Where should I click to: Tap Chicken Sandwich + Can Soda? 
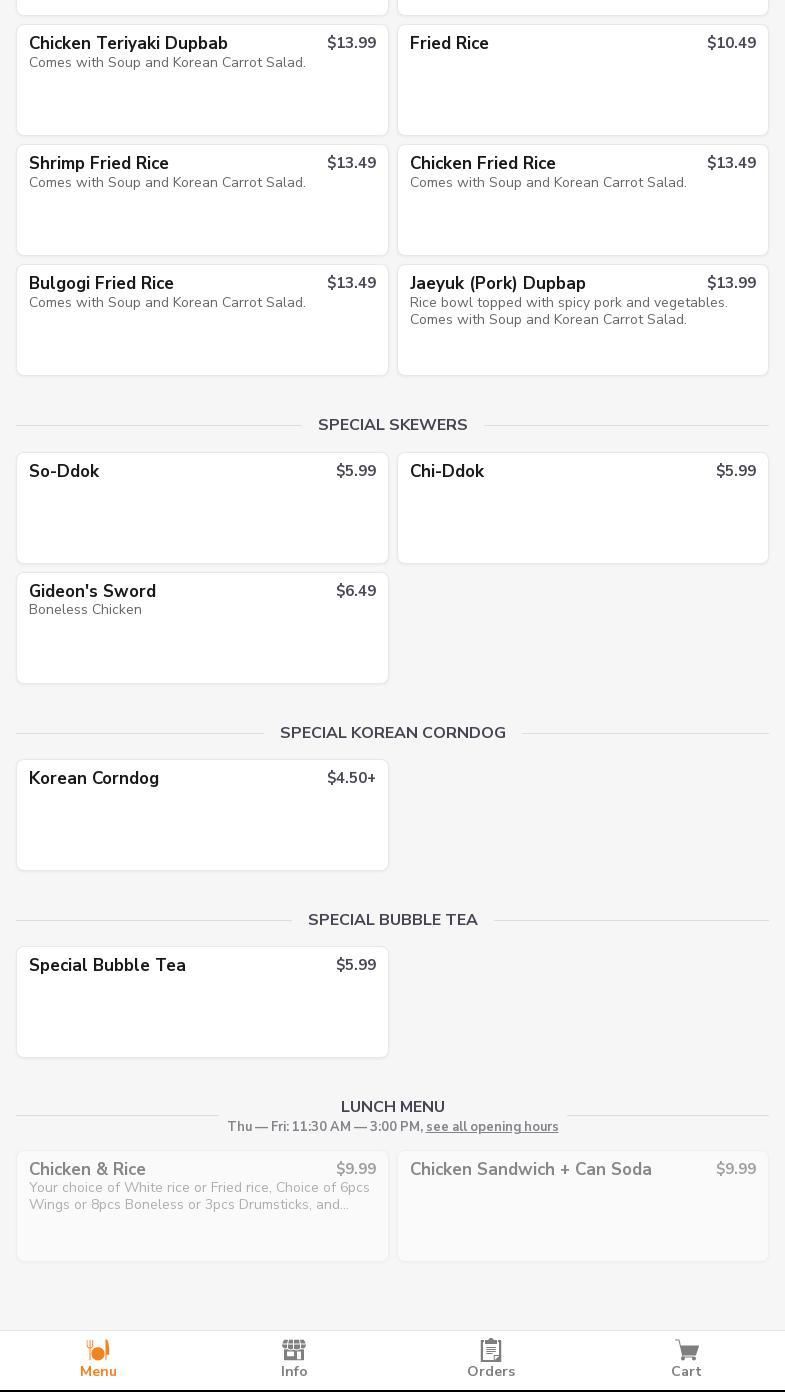[x=582, y=1206]
